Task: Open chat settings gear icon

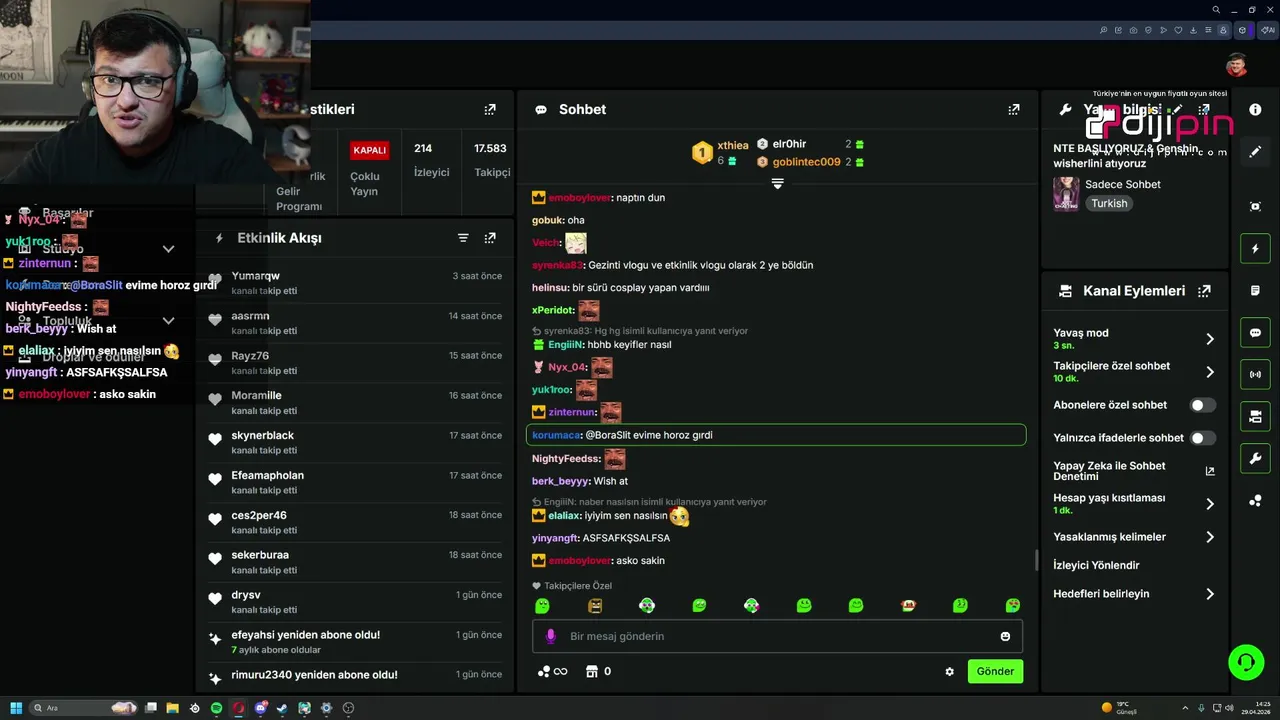Action: [949, 672]
